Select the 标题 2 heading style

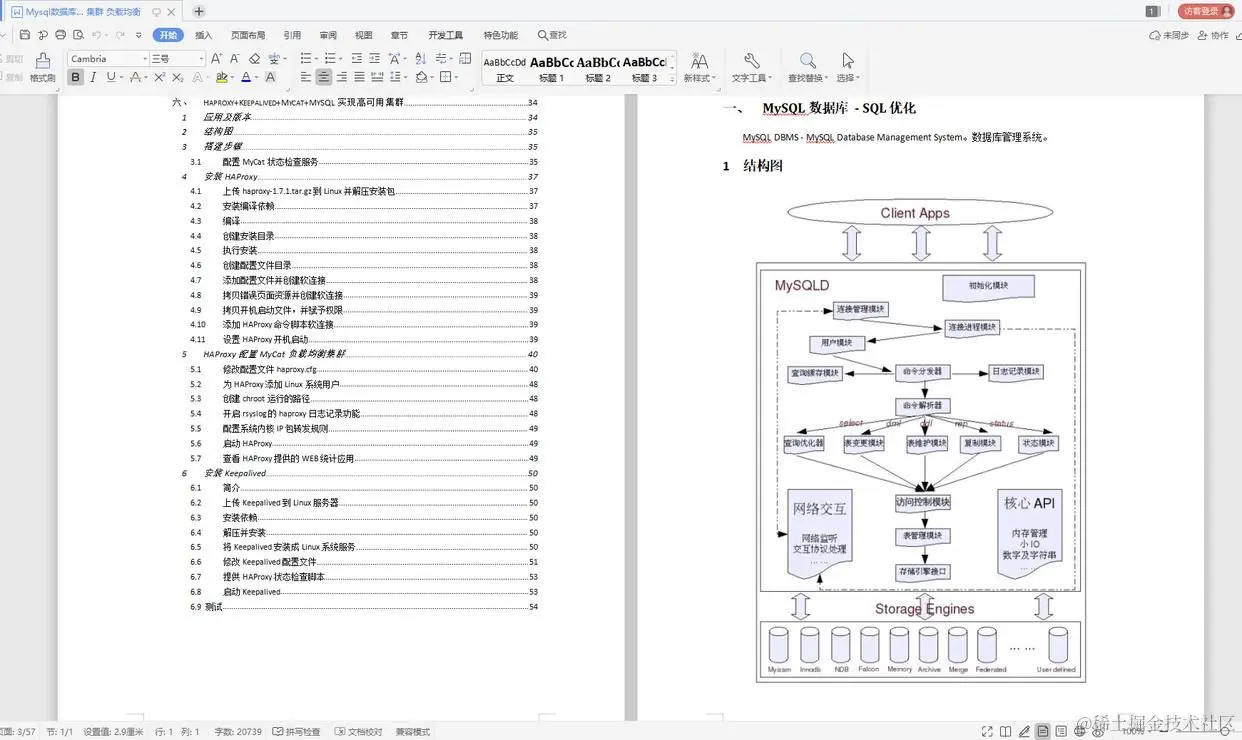[x=598, y=69]
